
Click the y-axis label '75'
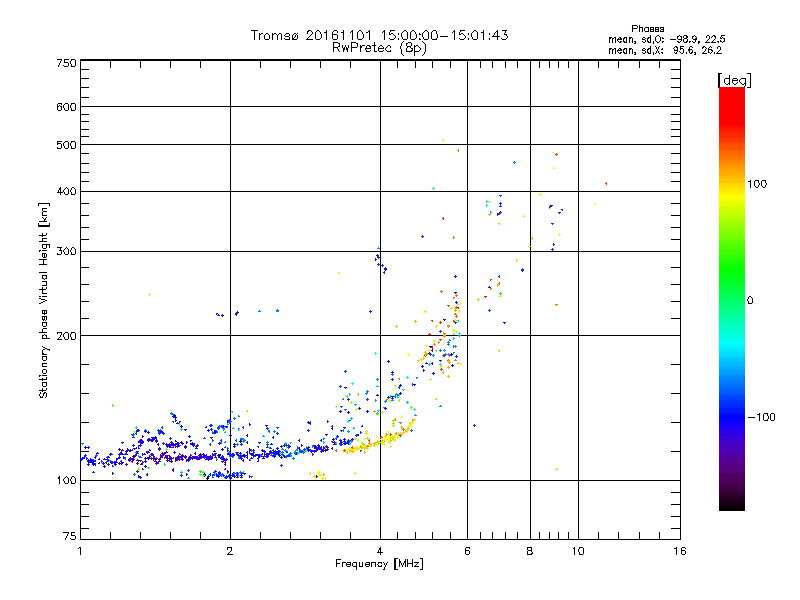click(70, 536)
